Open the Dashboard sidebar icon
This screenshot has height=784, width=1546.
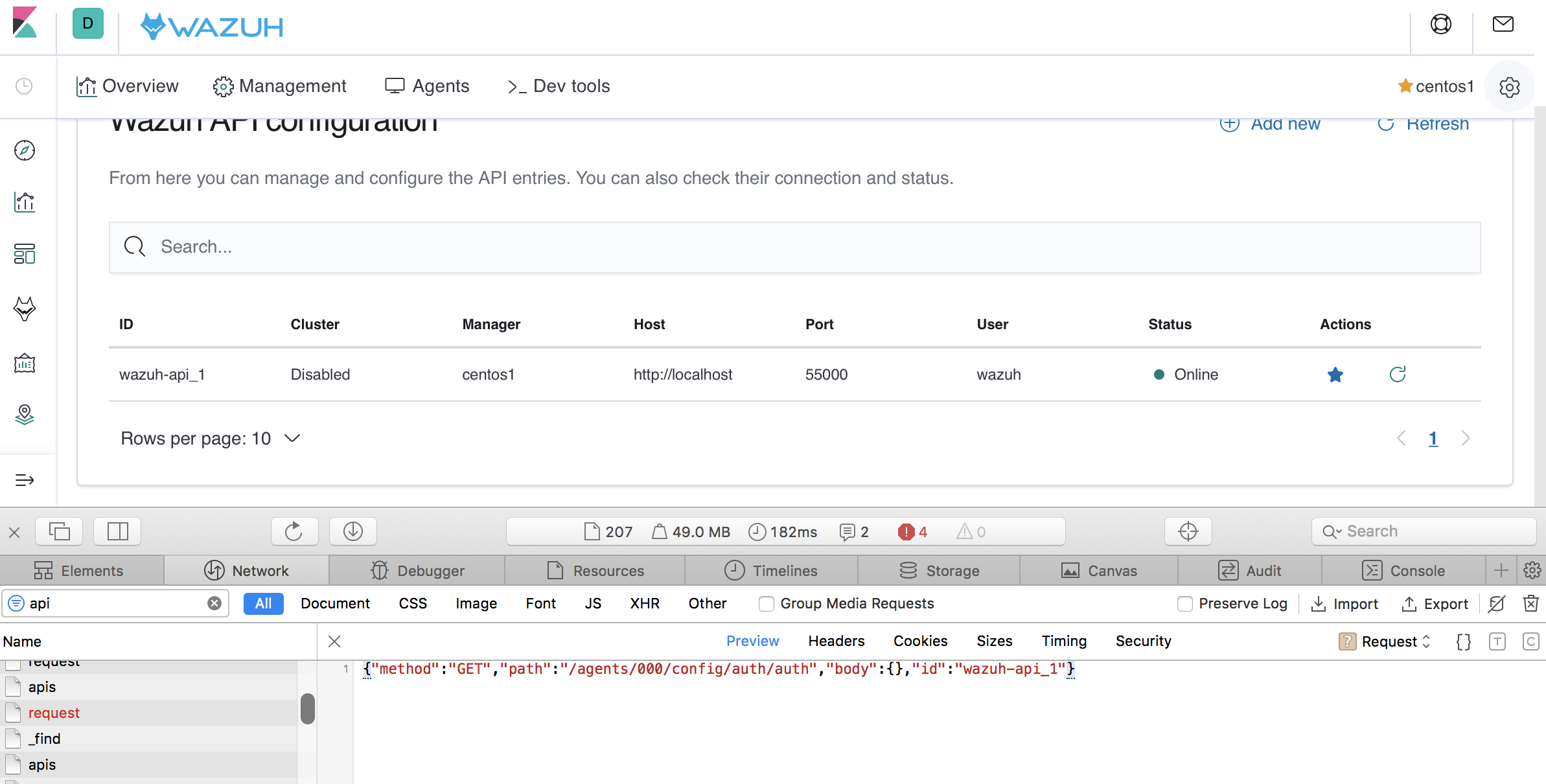point(24,254)
